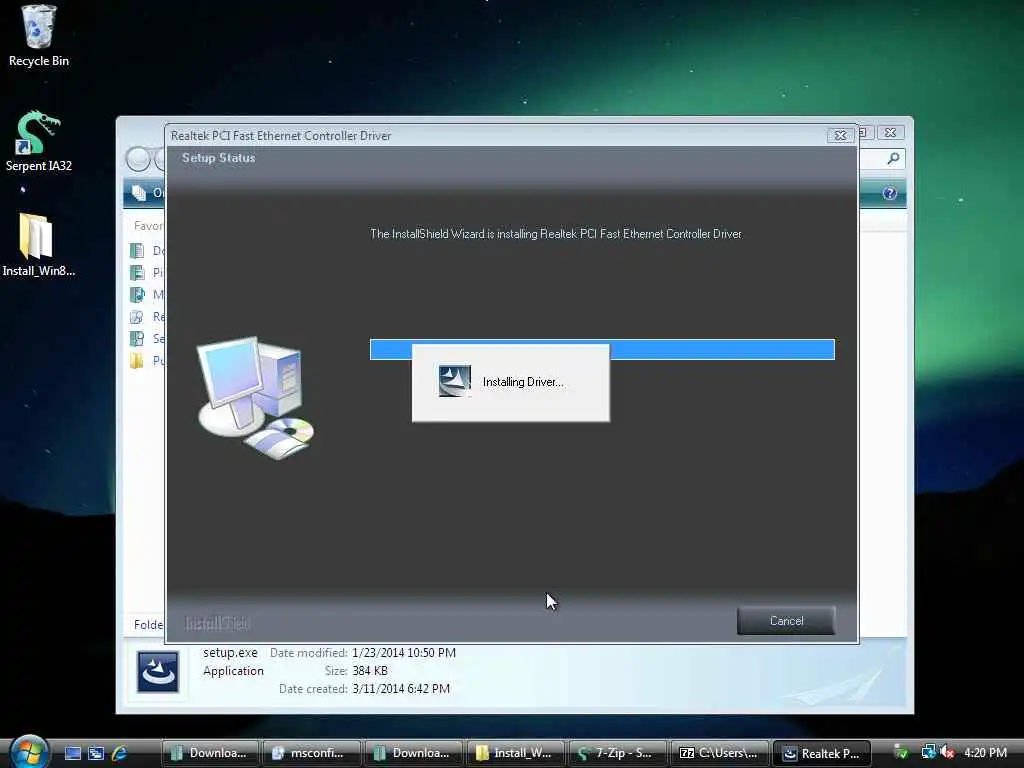This screenshot has height=768, width=1024.
Task: Click the installation progress bar
Action: click(602, 349)
